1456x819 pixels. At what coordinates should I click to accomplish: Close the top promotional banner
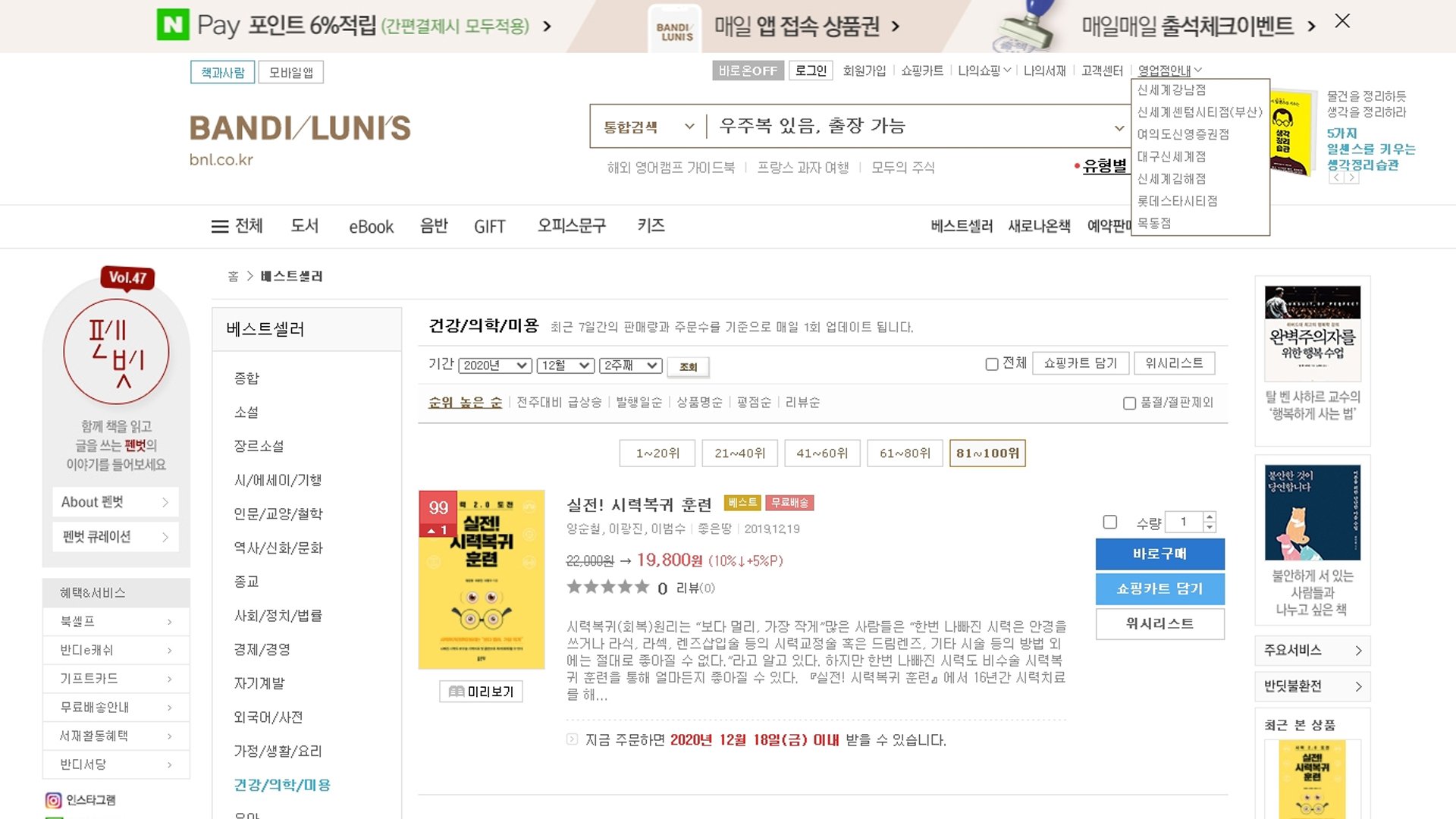click(x=1342, y=21)
